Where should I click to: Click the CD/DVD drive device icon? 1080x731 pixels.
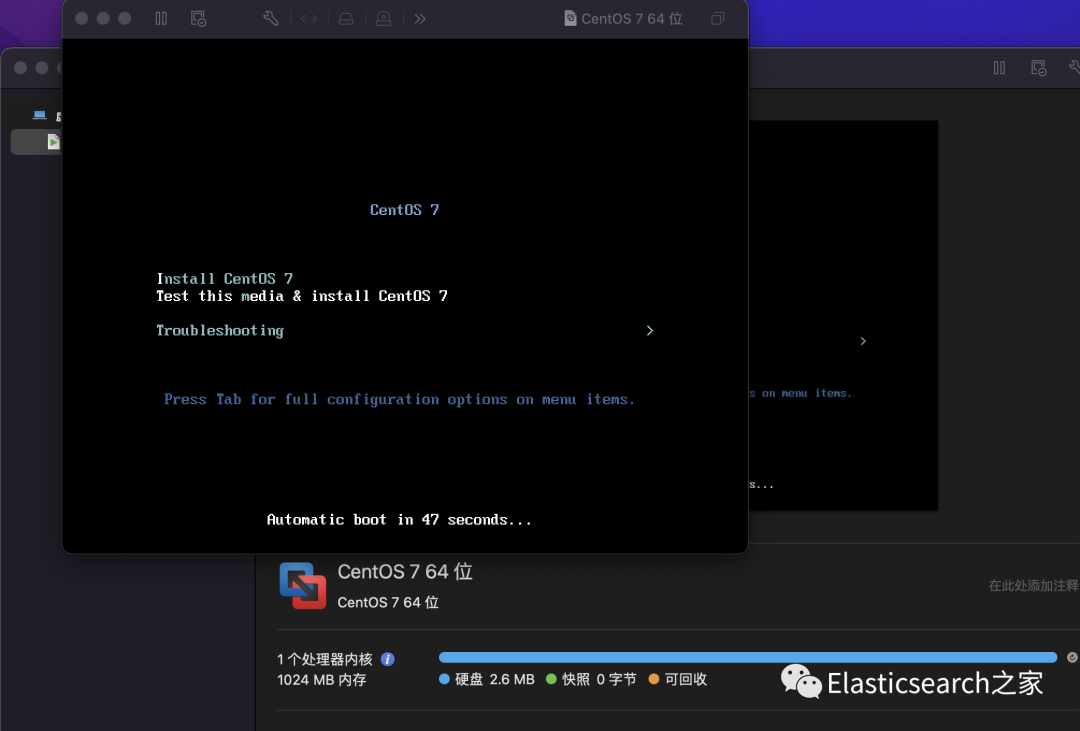384,19
